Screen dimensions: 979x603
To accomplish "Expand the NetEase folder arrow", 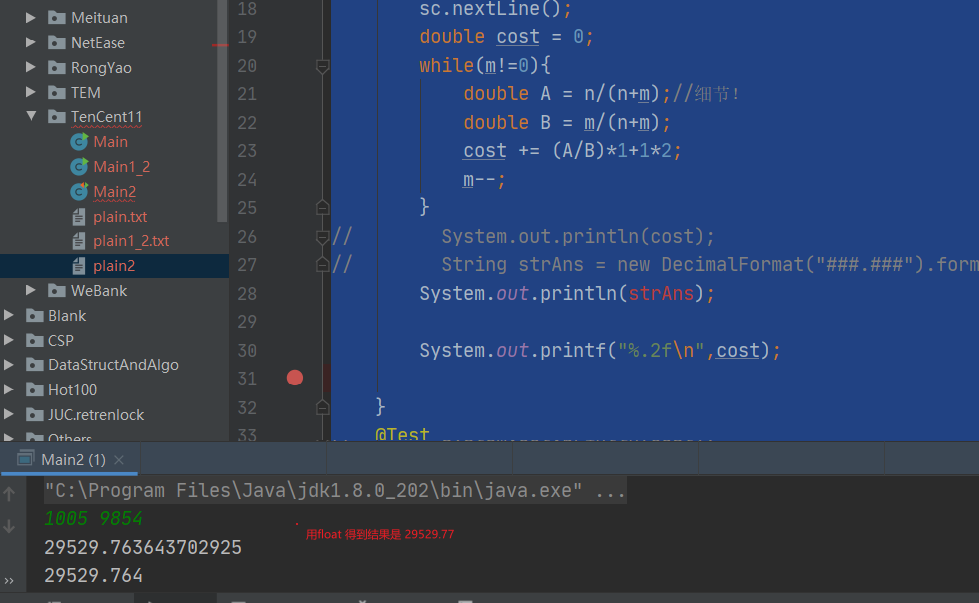I will 30,42.
